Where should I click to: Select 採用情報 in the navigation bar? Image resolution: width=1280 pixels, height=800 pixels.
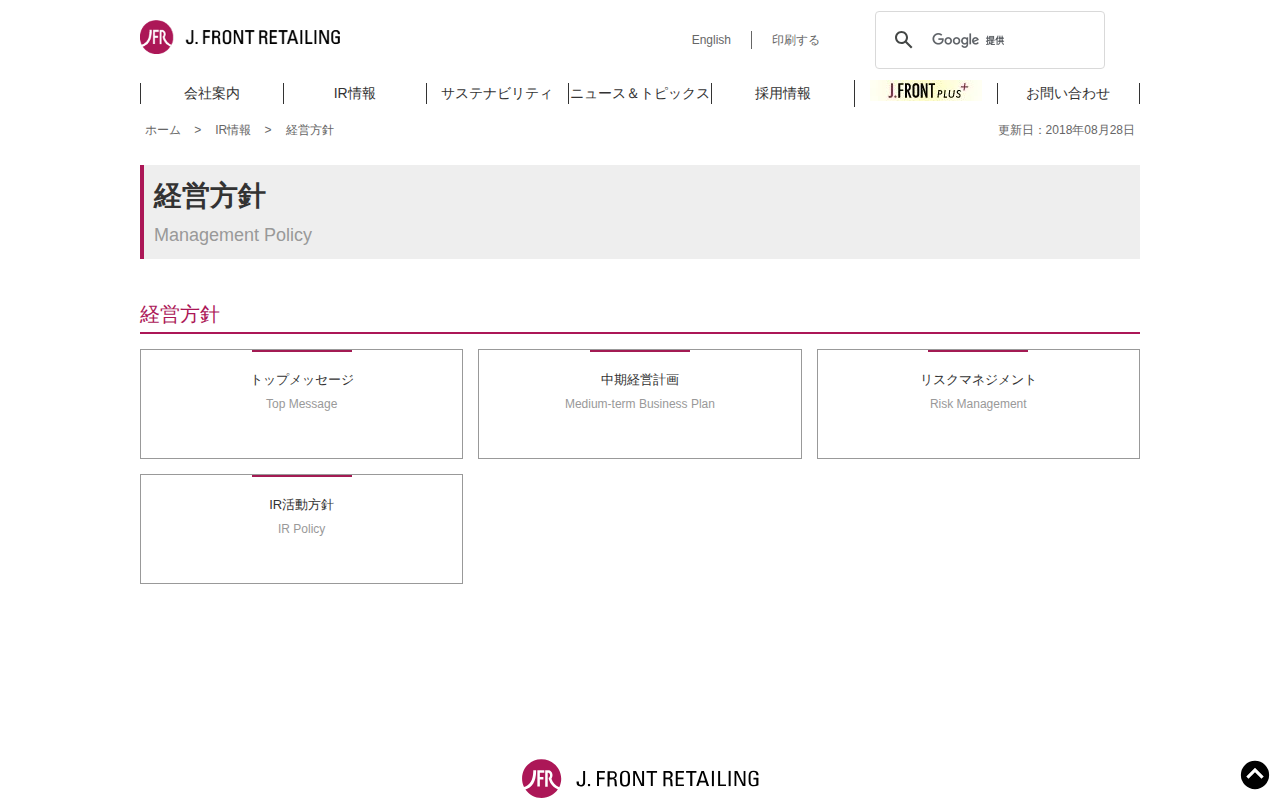[783, 93]
